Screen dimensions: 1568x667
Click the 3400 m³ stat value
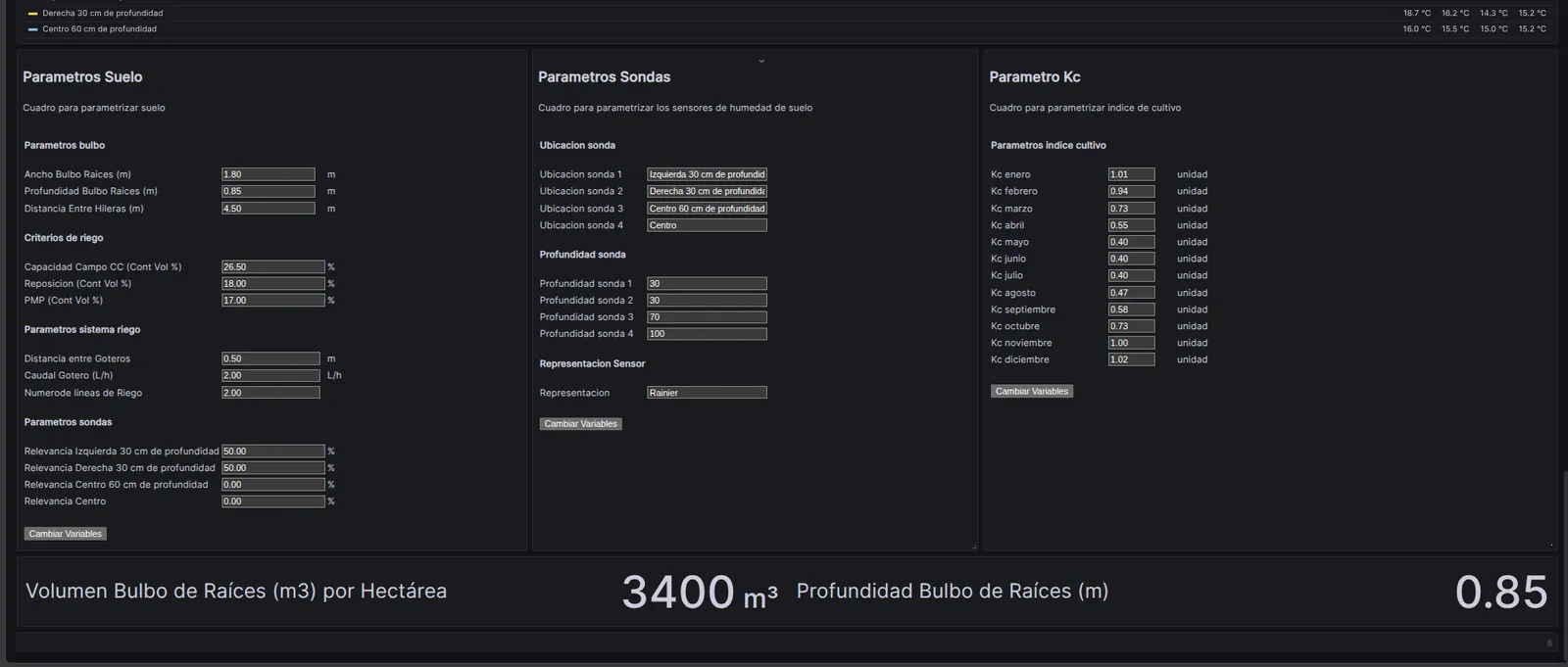[700, 592]
